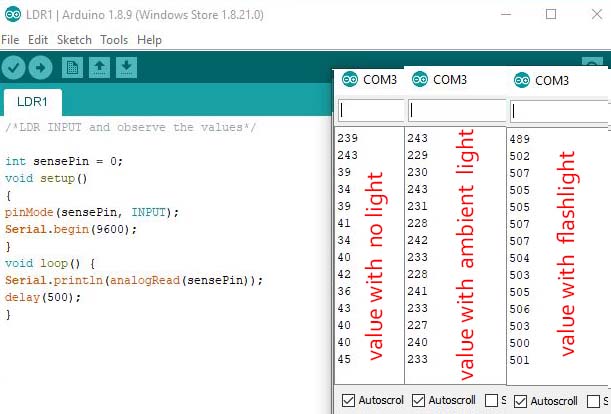
Task: Click the 'pinMode(sensePin, INPUT);' line
Action: (92, 212)
